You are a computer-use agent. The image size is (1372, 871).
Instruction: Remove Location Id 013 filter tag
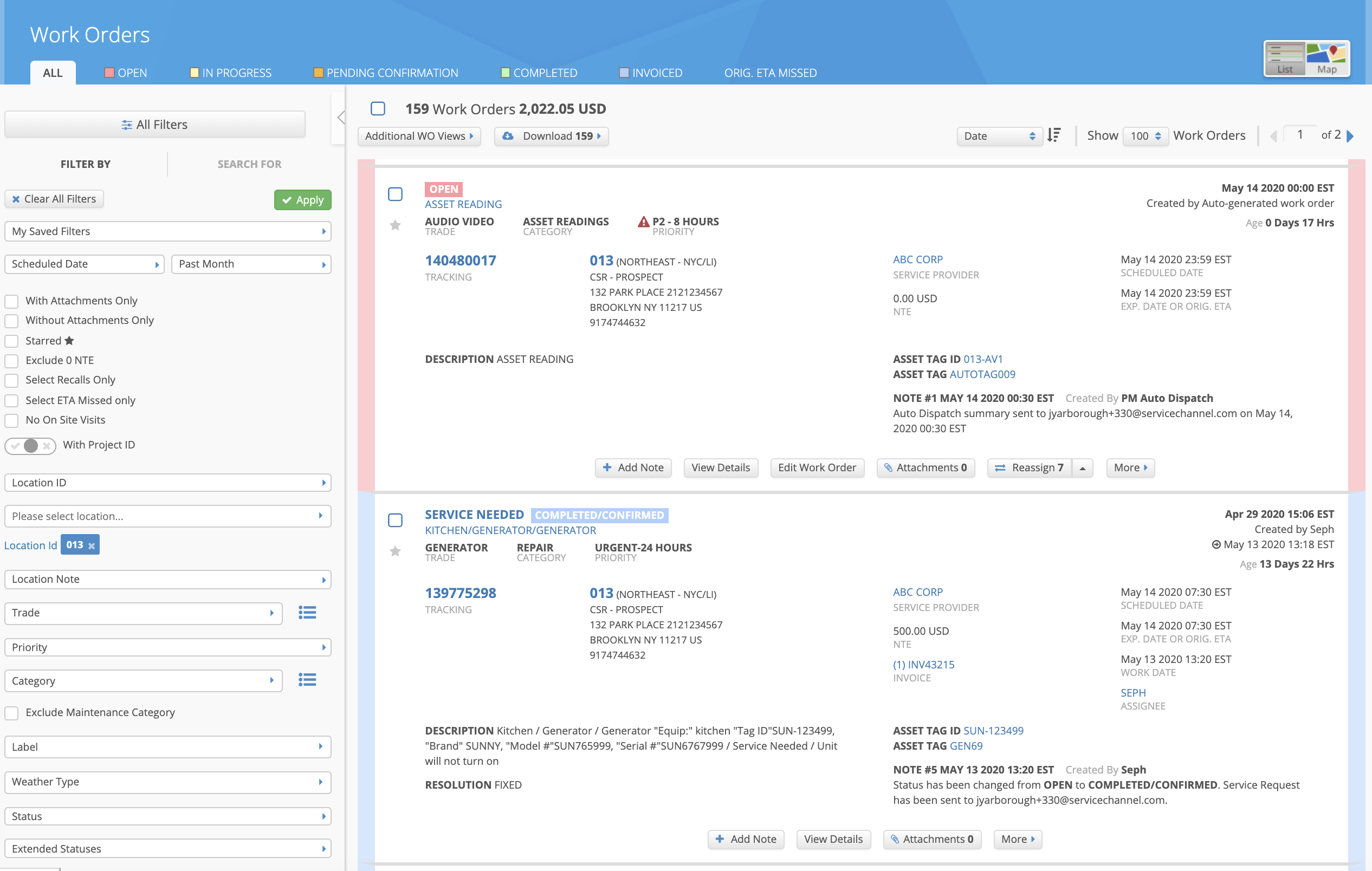point(91,545)
